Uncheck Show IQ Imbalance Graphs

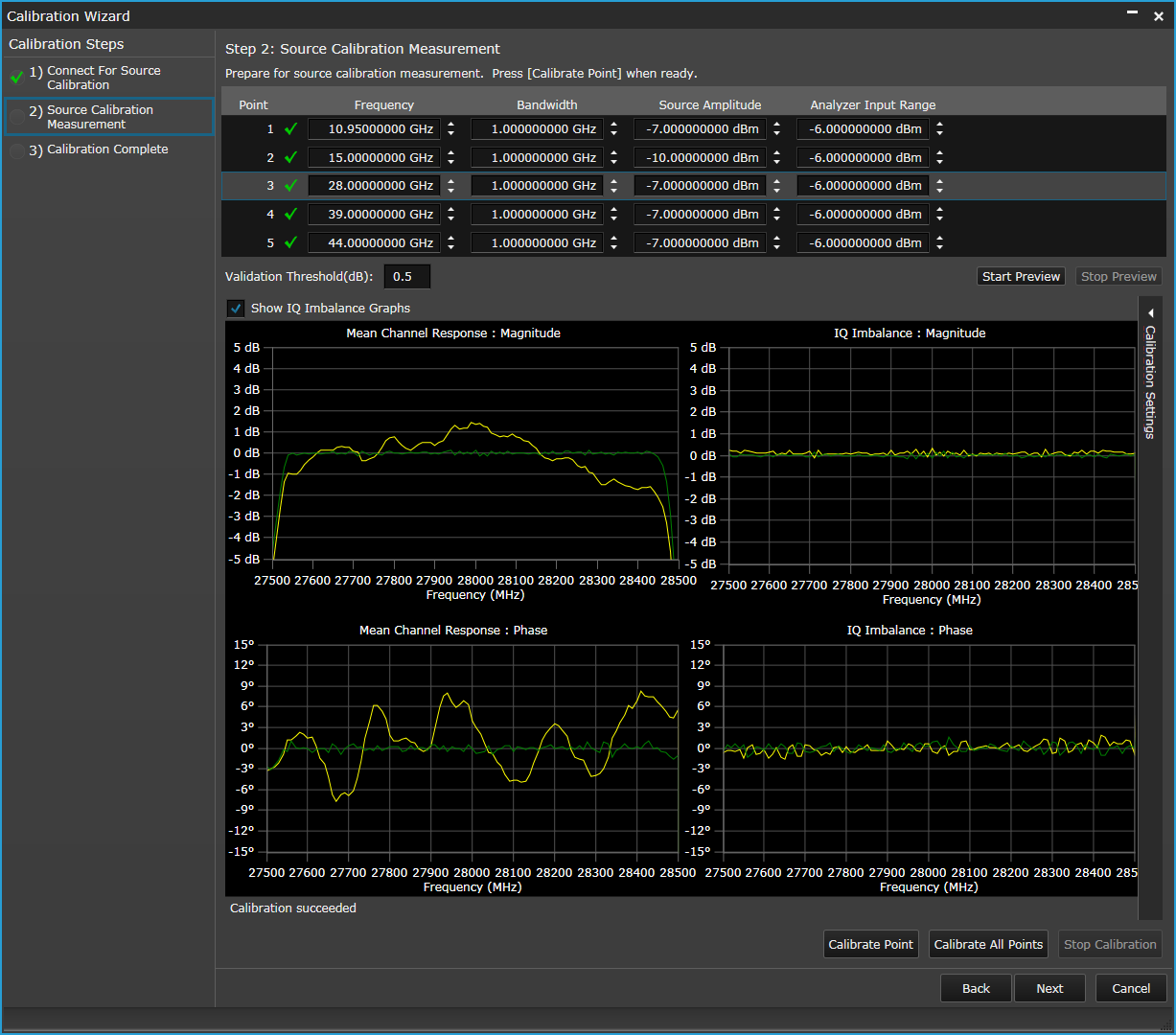tap(235, 308)
